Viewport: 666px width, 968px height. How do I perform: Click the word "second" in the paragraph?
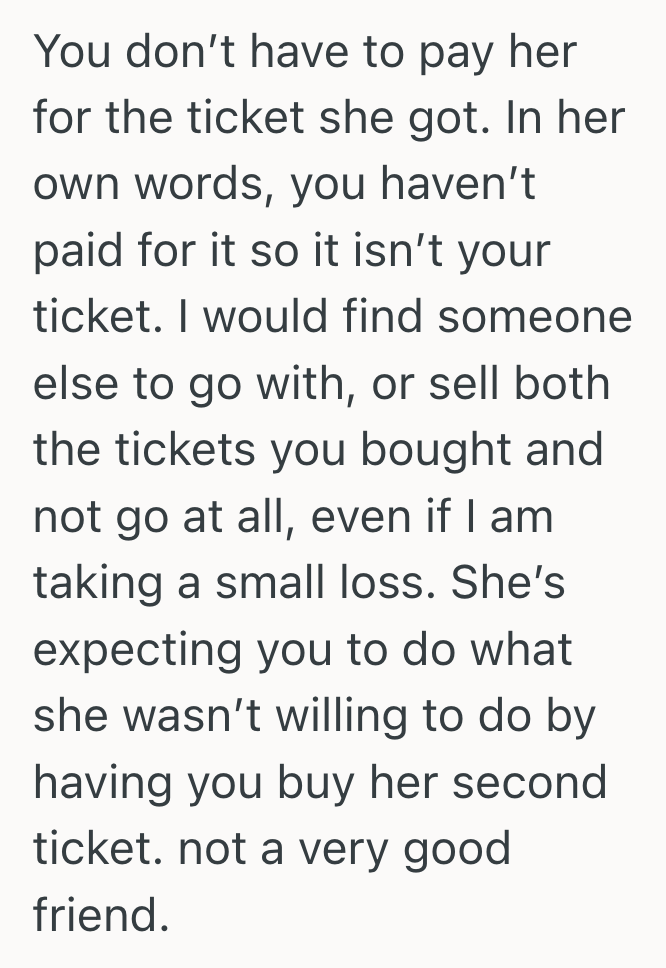(532, 781)
